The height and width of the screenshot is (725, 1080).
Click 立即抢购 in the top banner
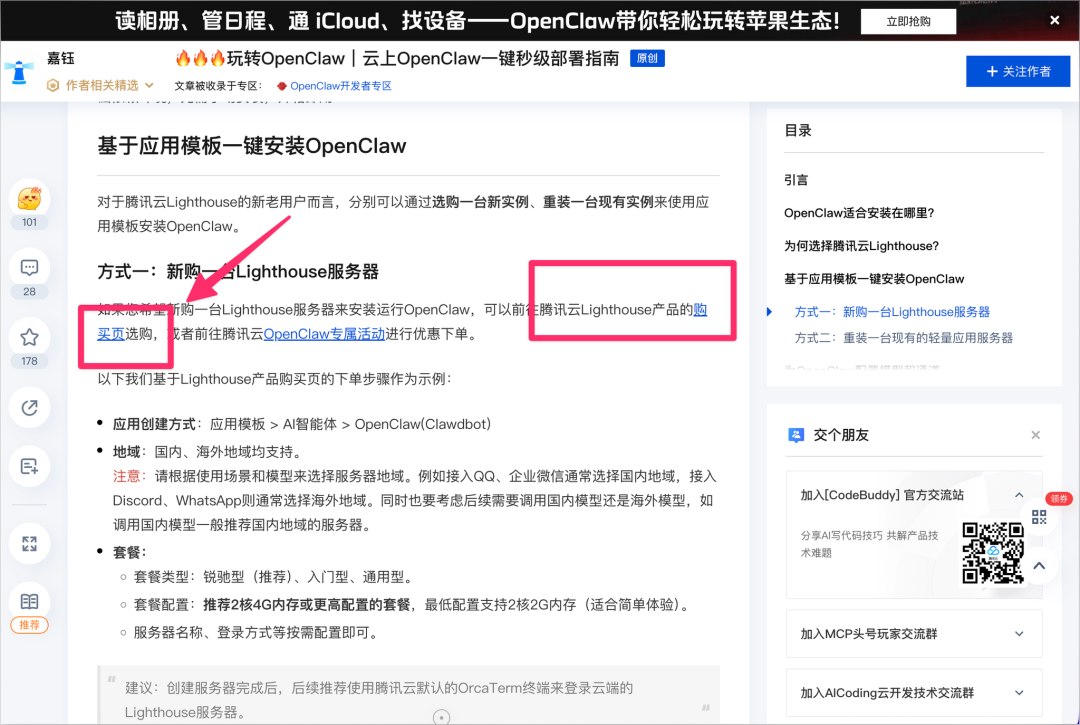click(908, 20)
